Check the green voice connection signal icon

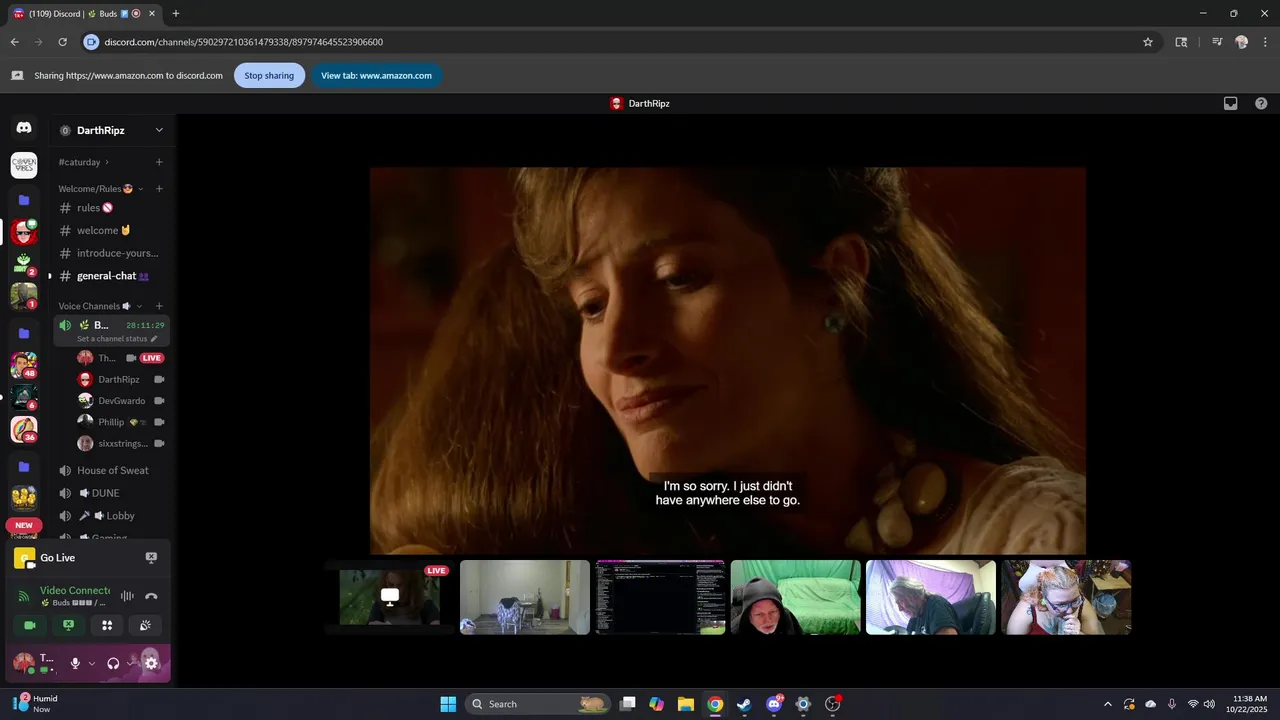pos(24,596)
